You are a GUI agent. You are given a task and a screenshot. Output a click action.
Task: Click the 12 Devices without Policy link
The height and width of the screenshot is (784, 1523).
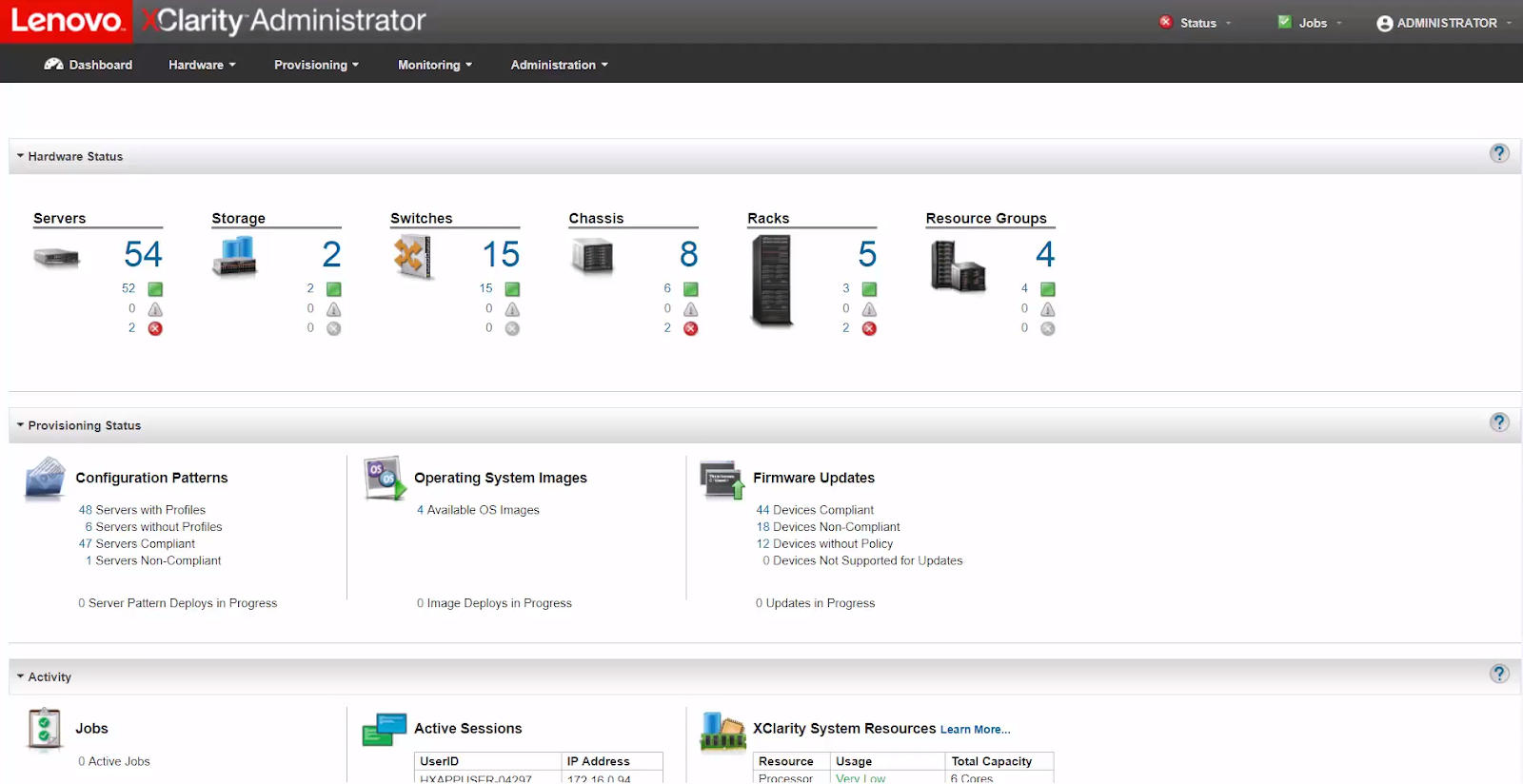(x=824, y=544)
